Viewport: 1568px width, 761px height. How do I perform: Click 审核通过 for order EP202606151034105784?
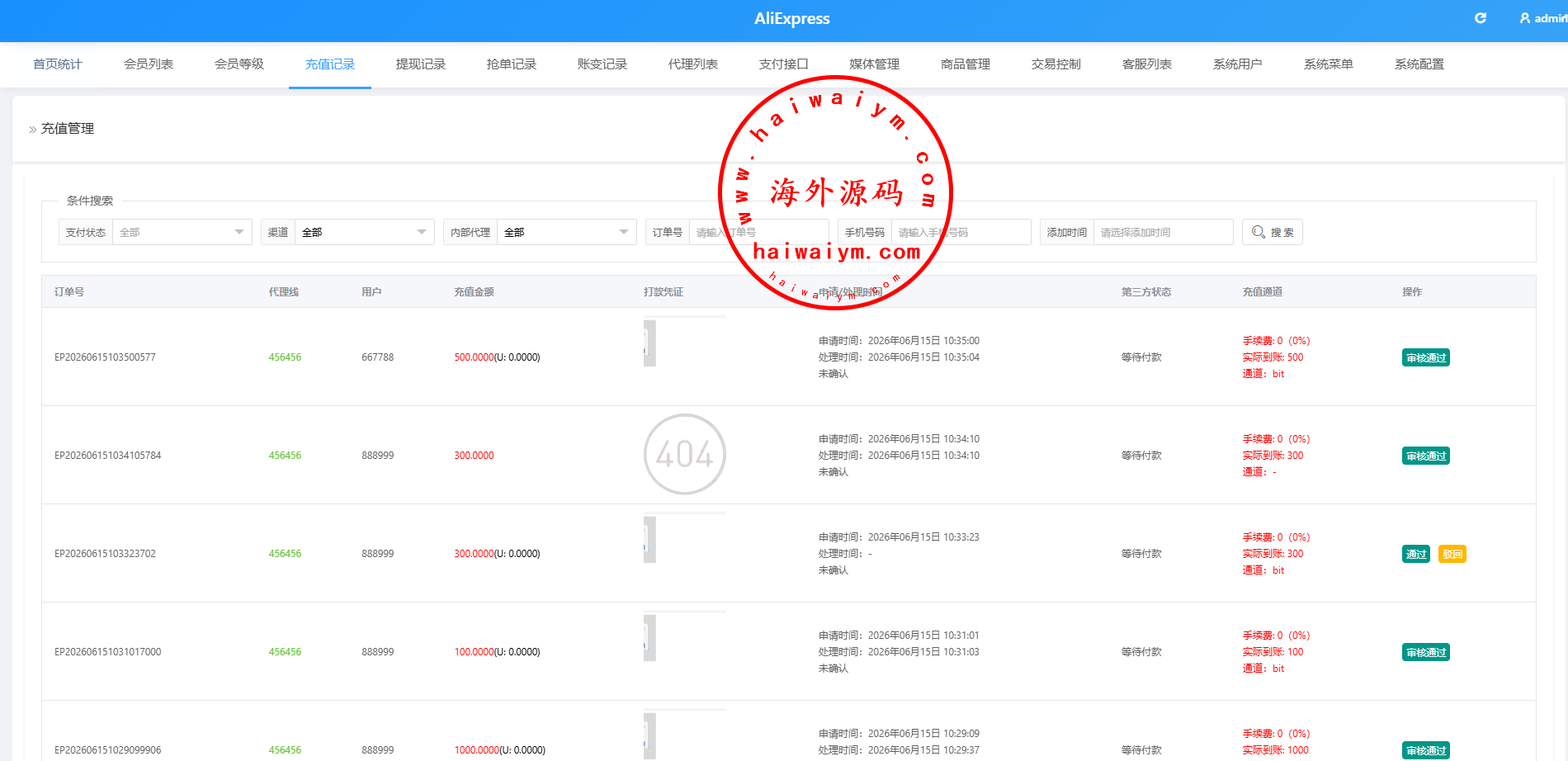point(1426,456)
